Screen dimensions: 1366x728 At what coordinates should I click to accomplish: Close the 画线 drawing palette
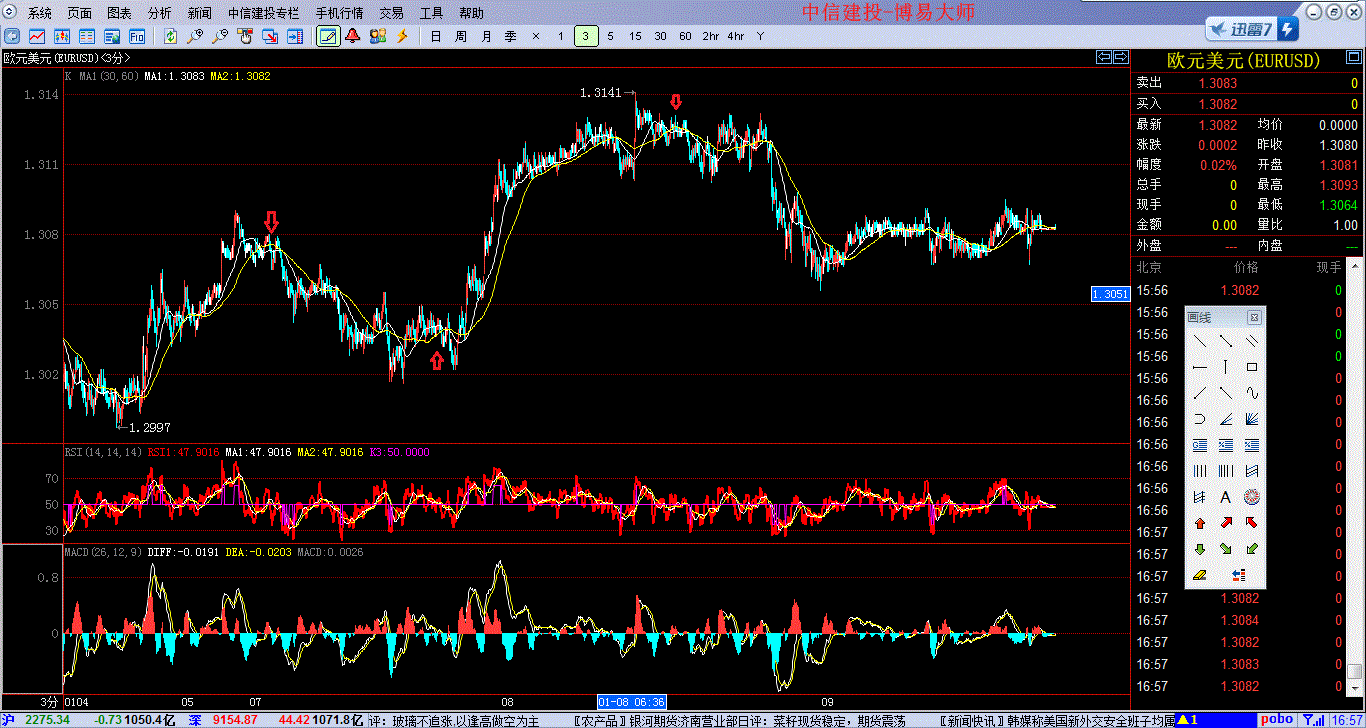[1254, 317]
